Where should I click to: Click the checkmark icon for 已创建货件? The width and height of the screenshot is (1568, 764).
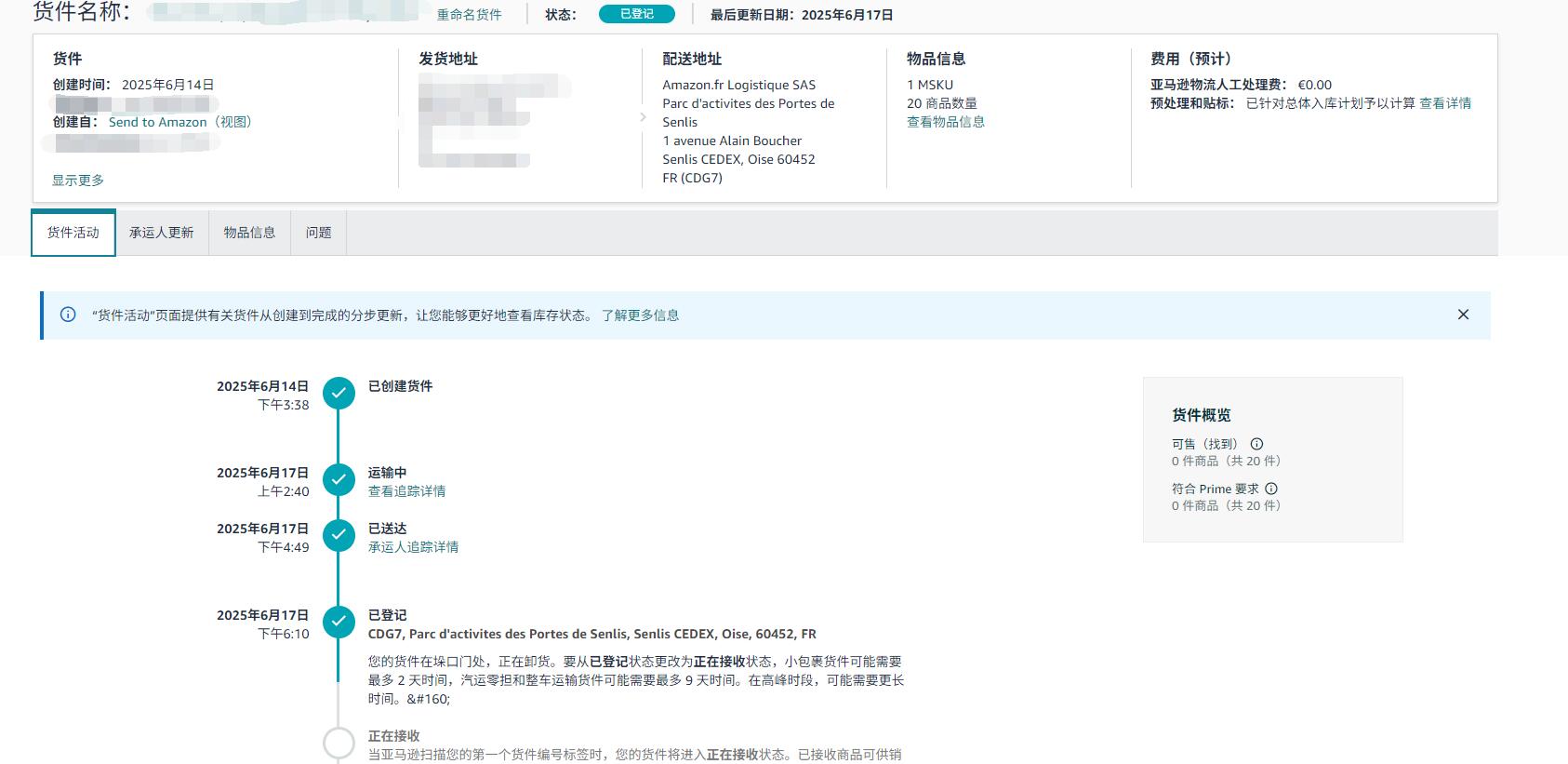pos(339,394)
